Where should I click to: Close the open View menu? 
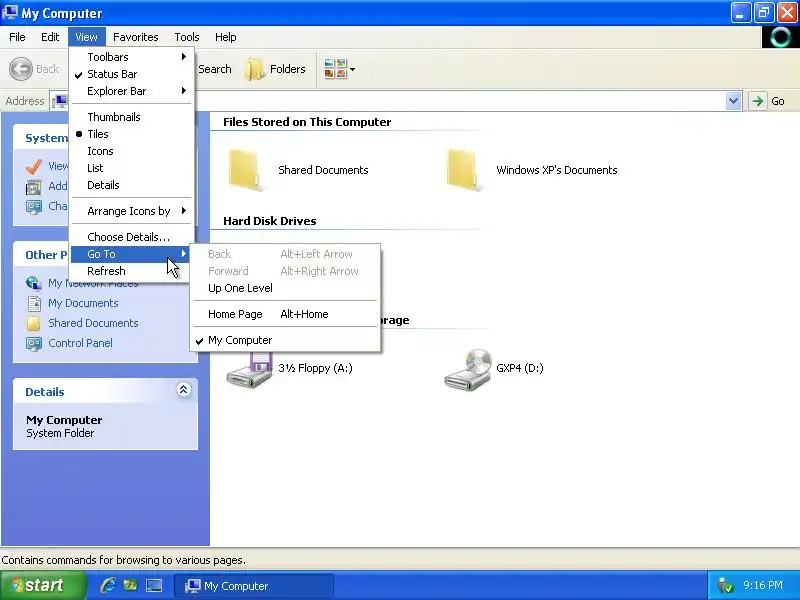86,37
